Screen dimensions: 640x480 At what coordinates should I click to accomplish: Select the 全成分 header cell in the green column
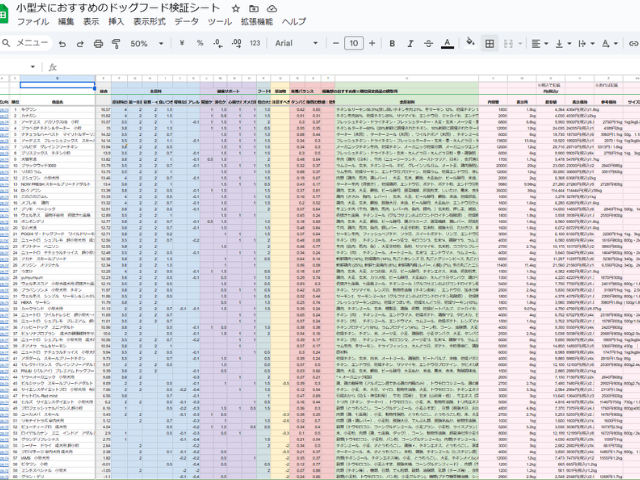coord(407,102)
